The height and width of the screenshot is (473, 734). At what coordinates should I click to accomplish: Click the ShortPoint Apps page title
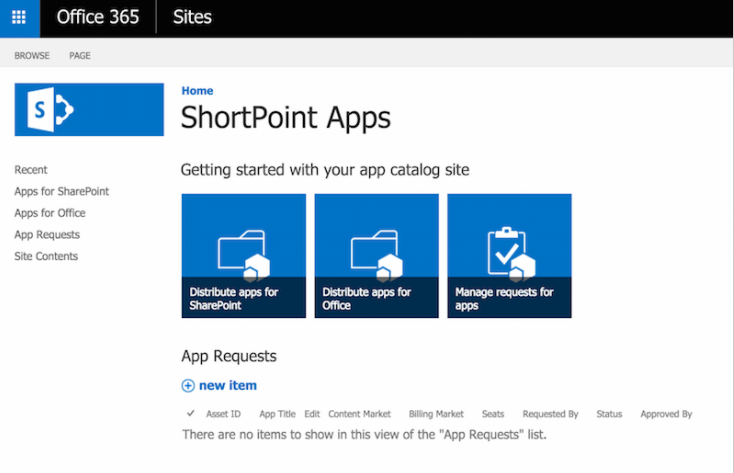pos(286,118)
